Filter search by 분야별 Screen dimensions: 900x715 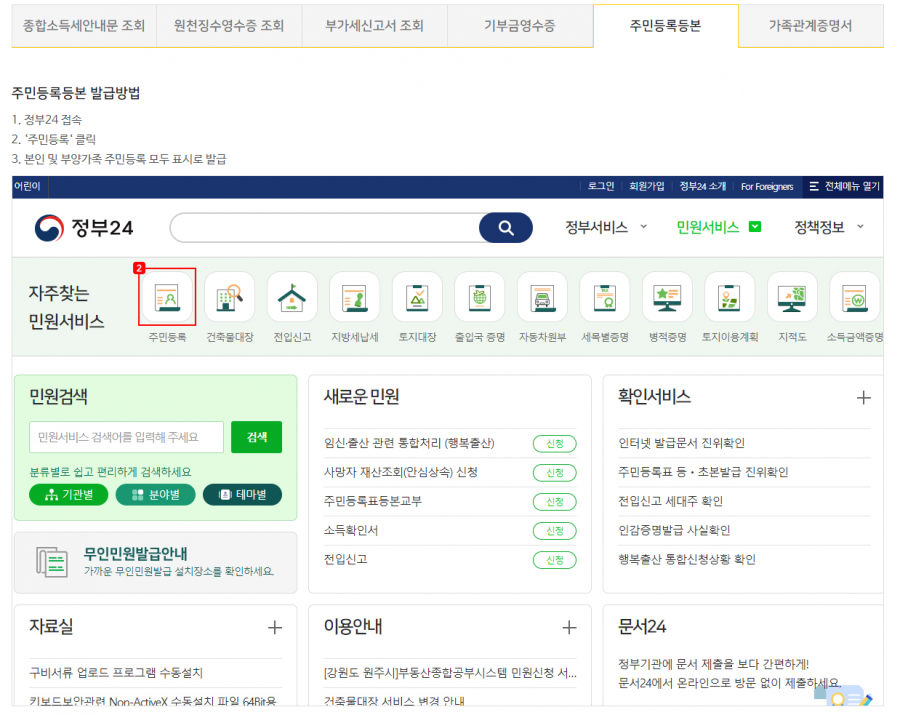click(156, 495)
